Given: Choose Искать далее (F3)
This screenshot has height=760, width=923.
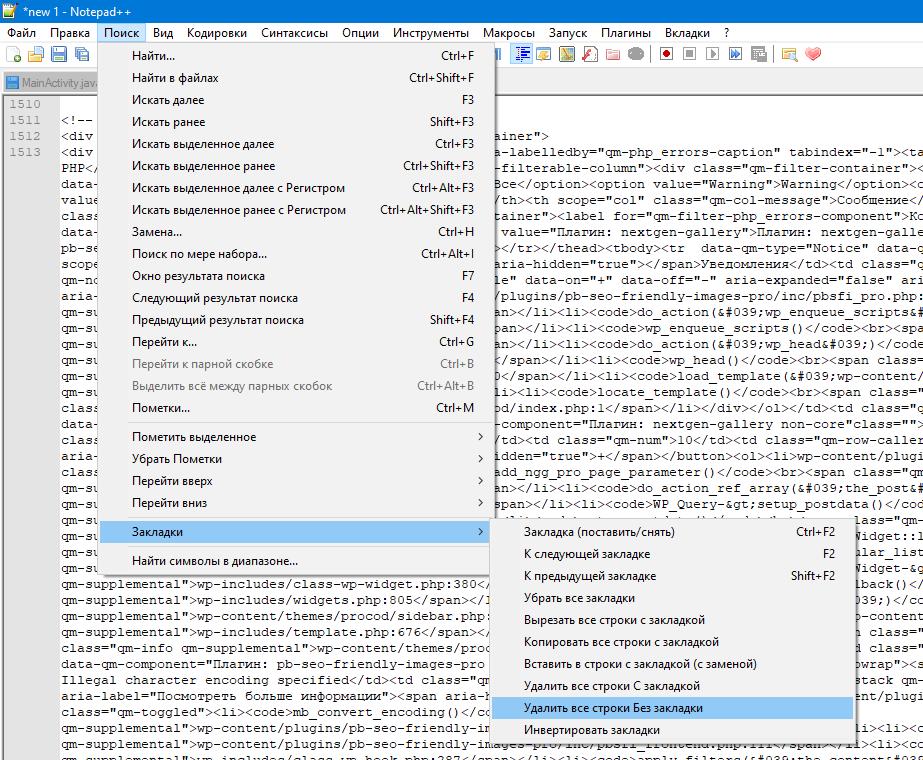Looking at the screenshot, I should point(296,100).
